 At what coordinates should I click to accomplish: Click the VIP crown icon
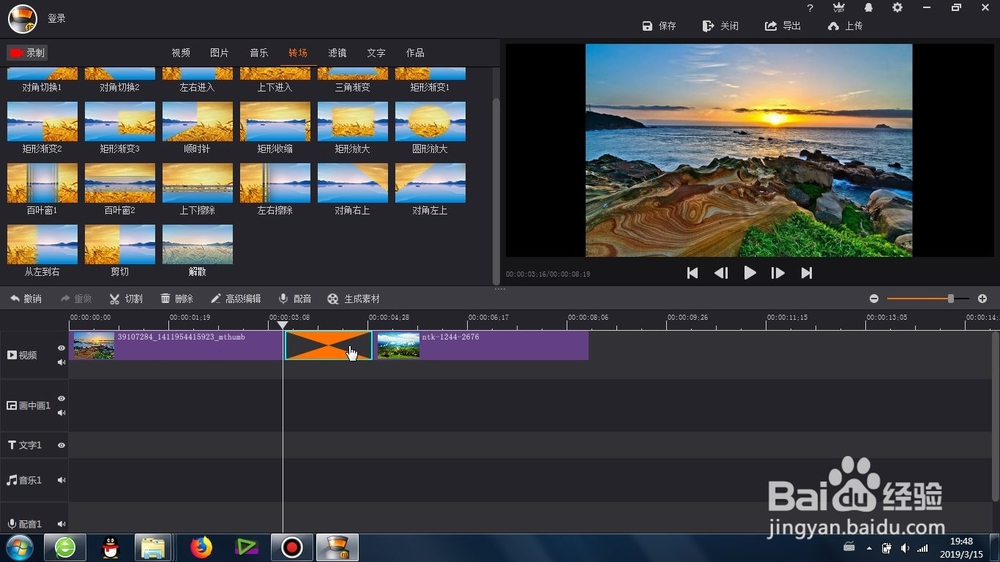[839, 8]
